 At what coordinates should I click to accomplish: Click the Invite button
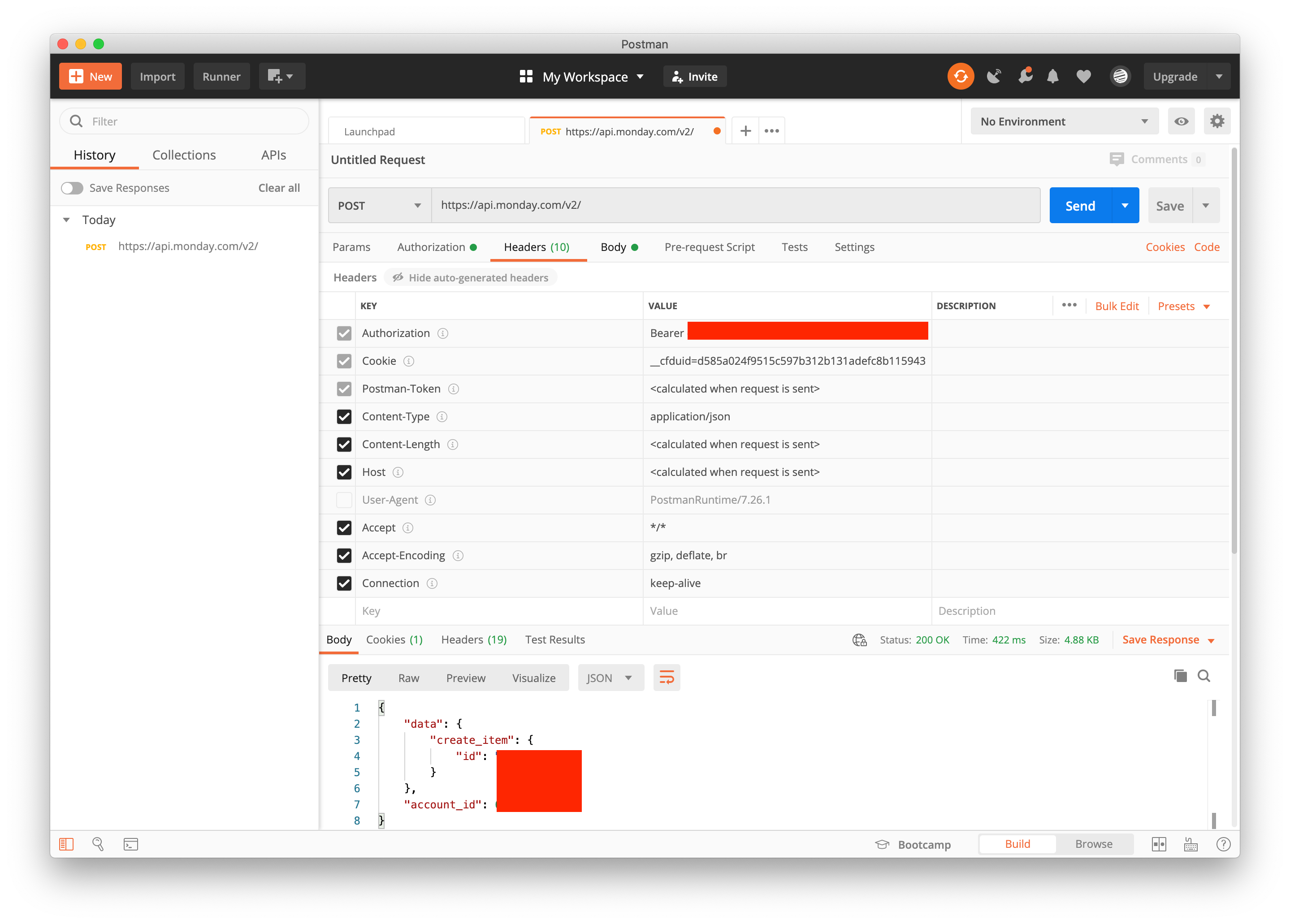tap(694, 77)
